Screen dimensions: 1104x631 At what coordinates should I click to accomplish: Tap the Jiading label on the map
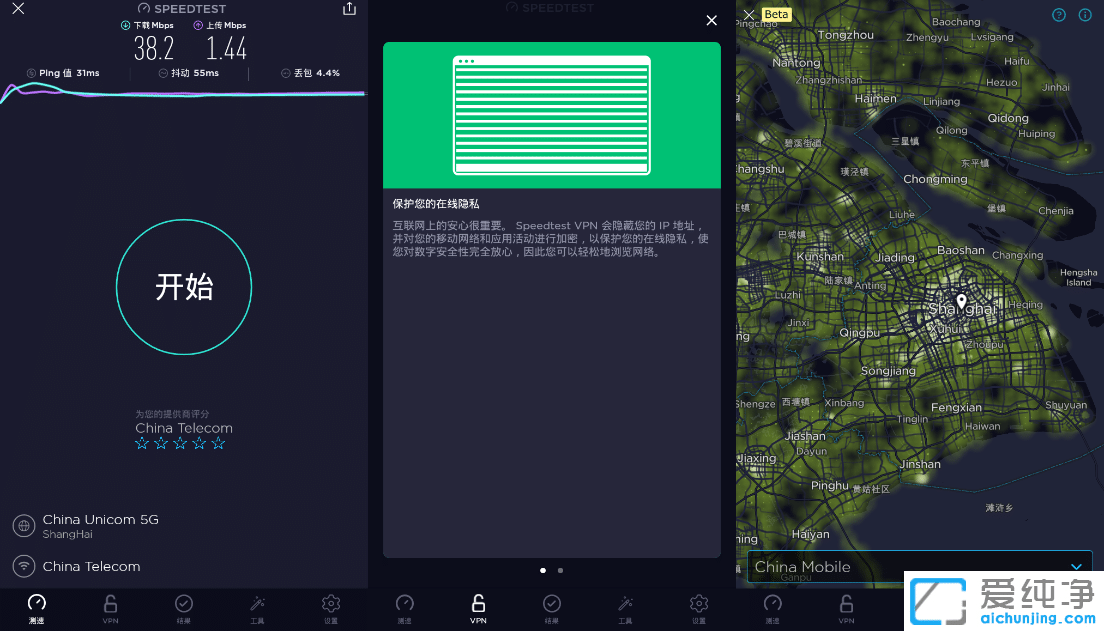click(x=895, y=258)
